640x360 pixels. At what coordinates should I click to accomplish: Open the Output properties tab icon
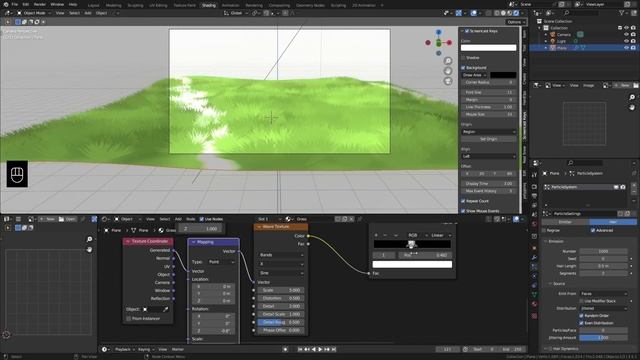click(x=534, y=196)
